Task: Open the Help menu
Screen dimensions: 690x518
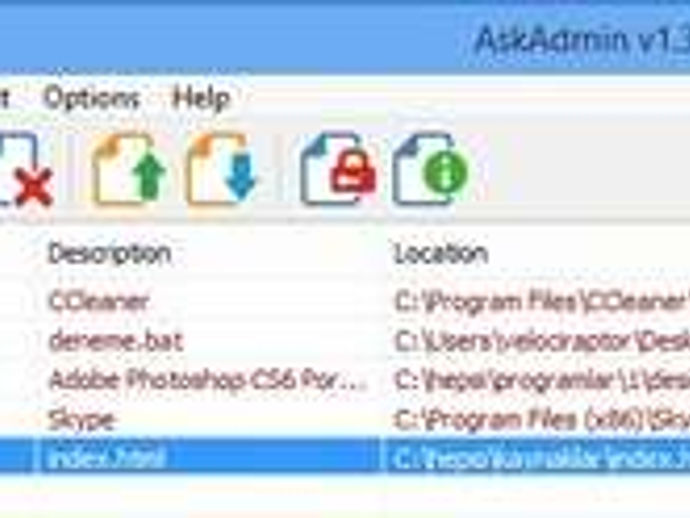Action: [x=201, y=98]
